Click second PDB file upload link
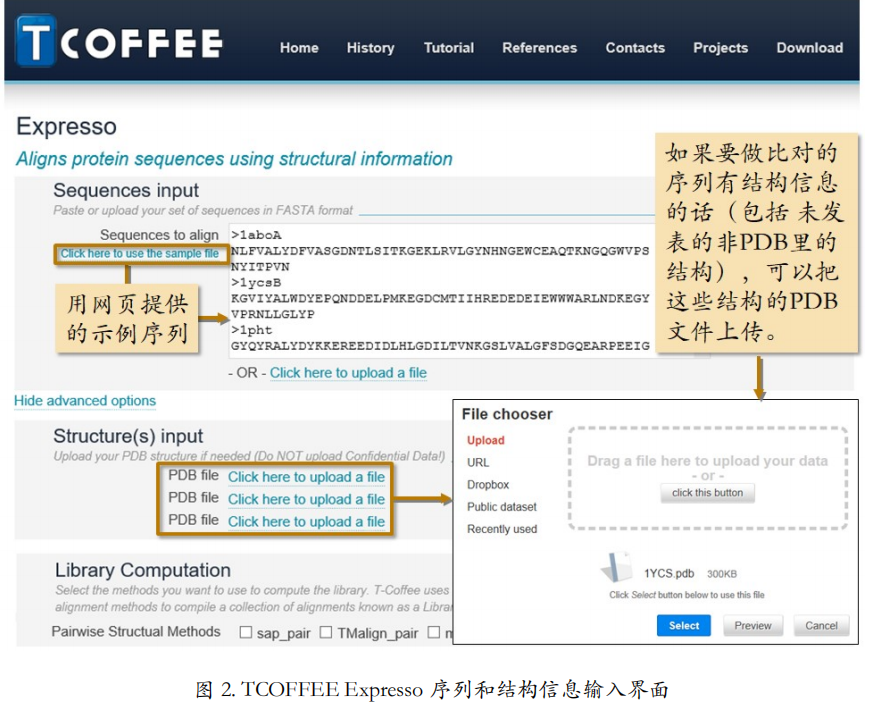 [x=306, y=499]
